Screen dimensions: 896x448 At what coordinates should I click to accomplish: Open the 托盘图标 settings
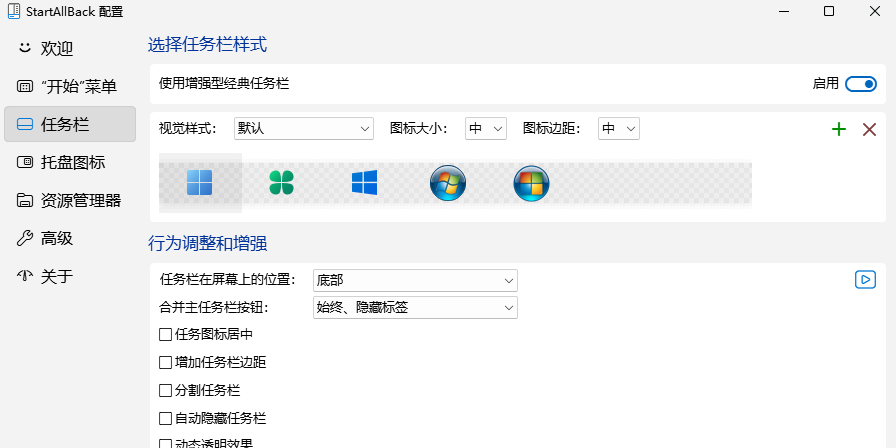point(70,162)
